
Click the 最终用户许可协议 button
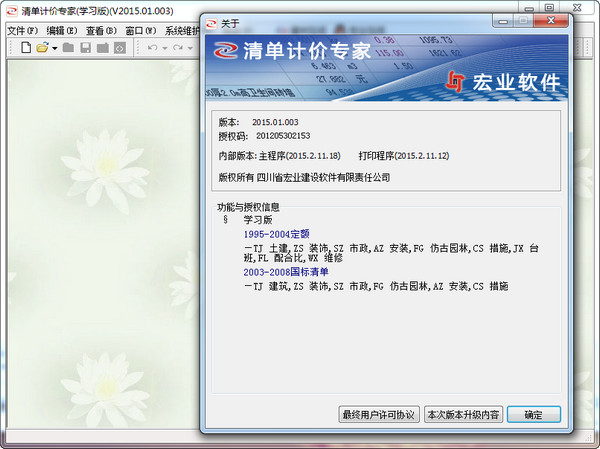click(x=379, y=415)
